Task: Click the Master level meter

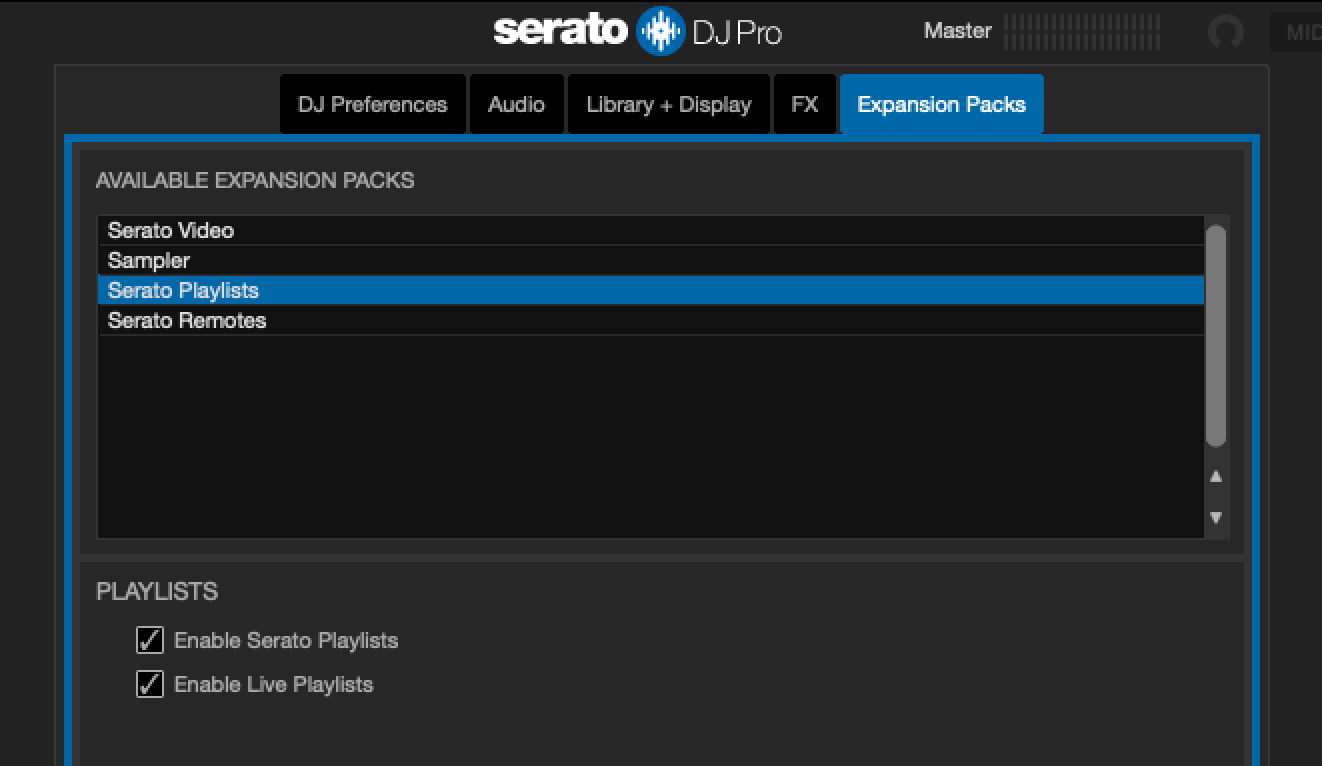Action: click(1082, 31)
